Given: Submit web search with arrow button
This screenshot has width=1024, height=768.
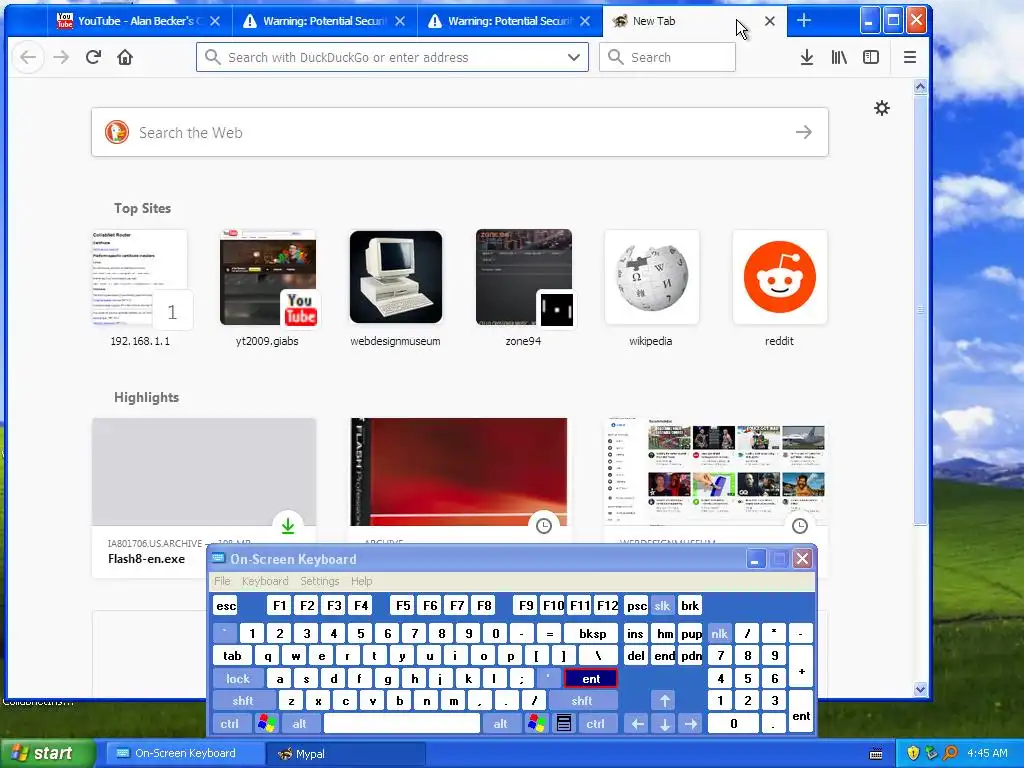Looking at the screenshot, I should coord(804,133).
